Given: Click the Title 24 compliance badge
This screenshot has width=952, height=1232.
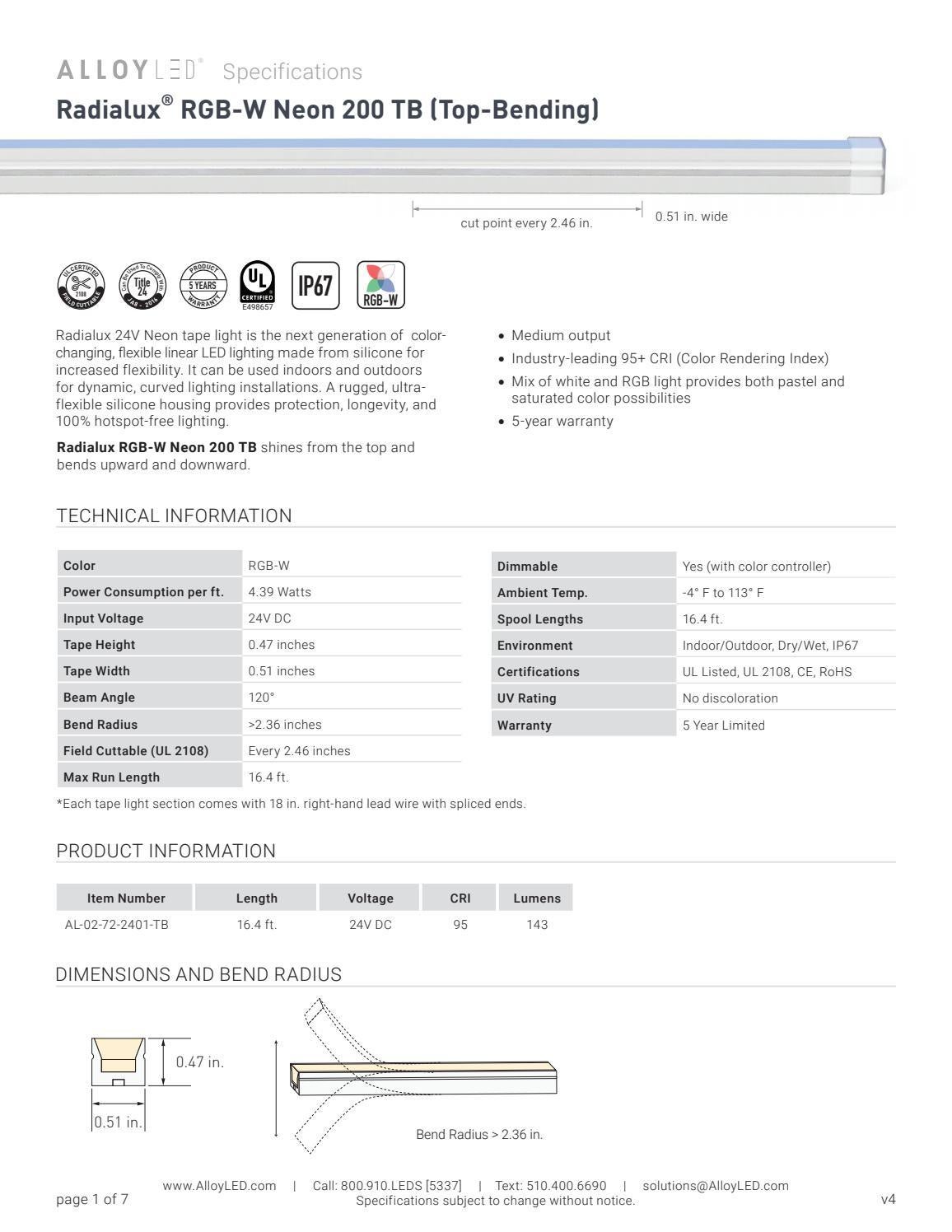Looking at the screenshot, I should 142,285.
